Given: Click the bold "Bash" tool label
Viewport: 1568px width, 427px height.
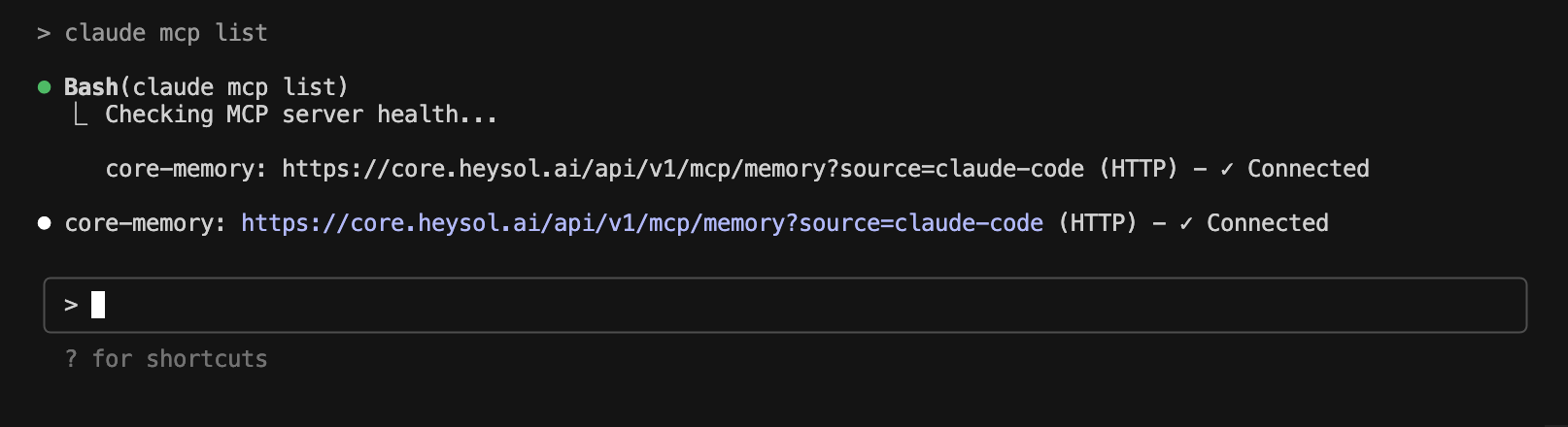Looking at the screenshot, I should click(x=90, y=87).
